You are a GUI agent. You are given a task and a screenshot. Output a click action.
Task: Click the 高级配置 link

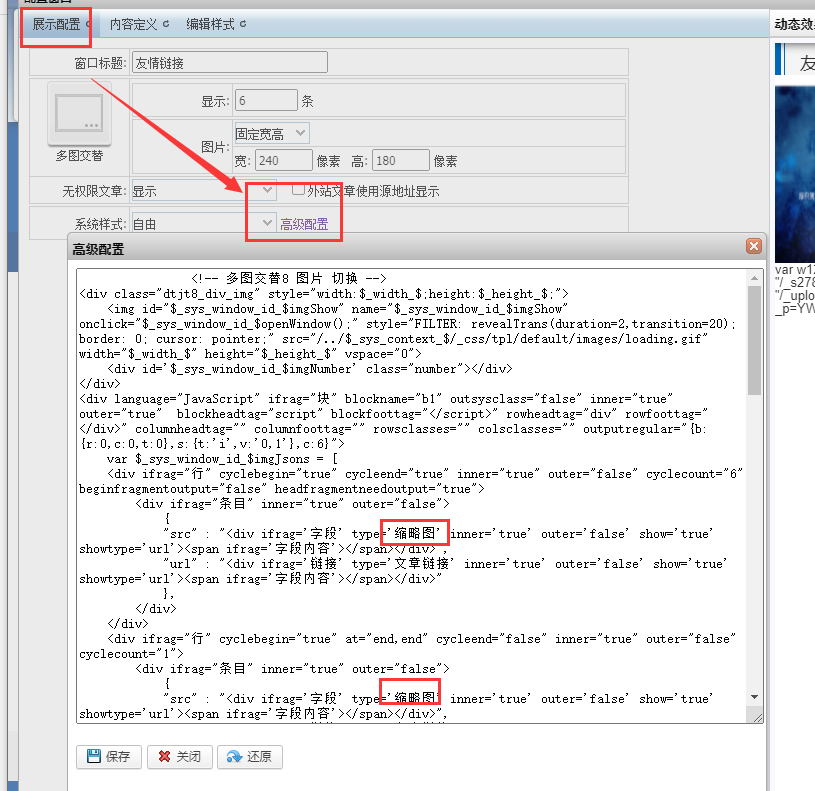click(304, 224)
